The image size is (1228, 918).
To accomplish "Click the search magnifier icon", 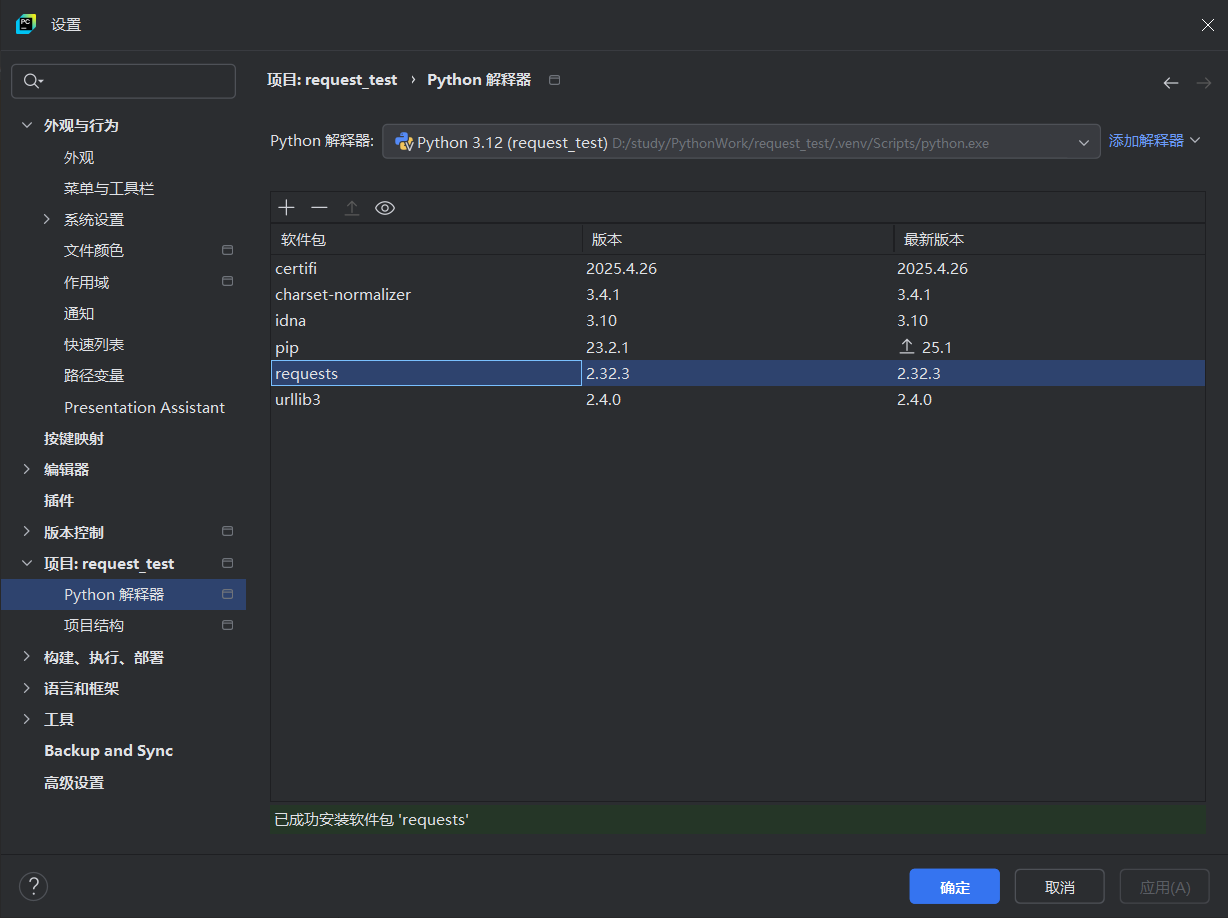I will [x=33, y=81].
